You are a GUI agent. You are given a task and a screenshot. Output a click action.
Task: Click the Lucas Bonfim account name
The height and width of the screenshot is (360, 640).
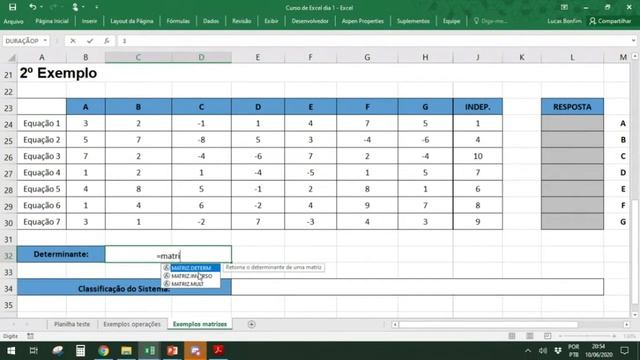(x=564, y=21)
